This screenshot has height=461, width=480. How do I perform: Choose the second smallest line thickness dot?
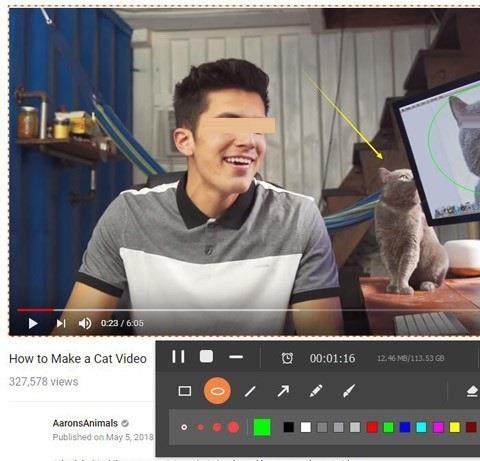click(x=201, y=427)
